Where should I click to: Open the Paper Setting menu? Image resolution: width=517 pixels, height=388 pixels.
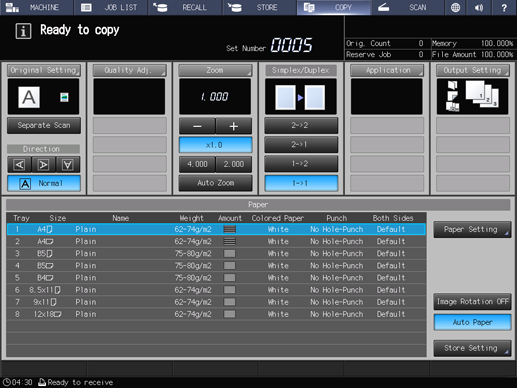click(472, 230)
